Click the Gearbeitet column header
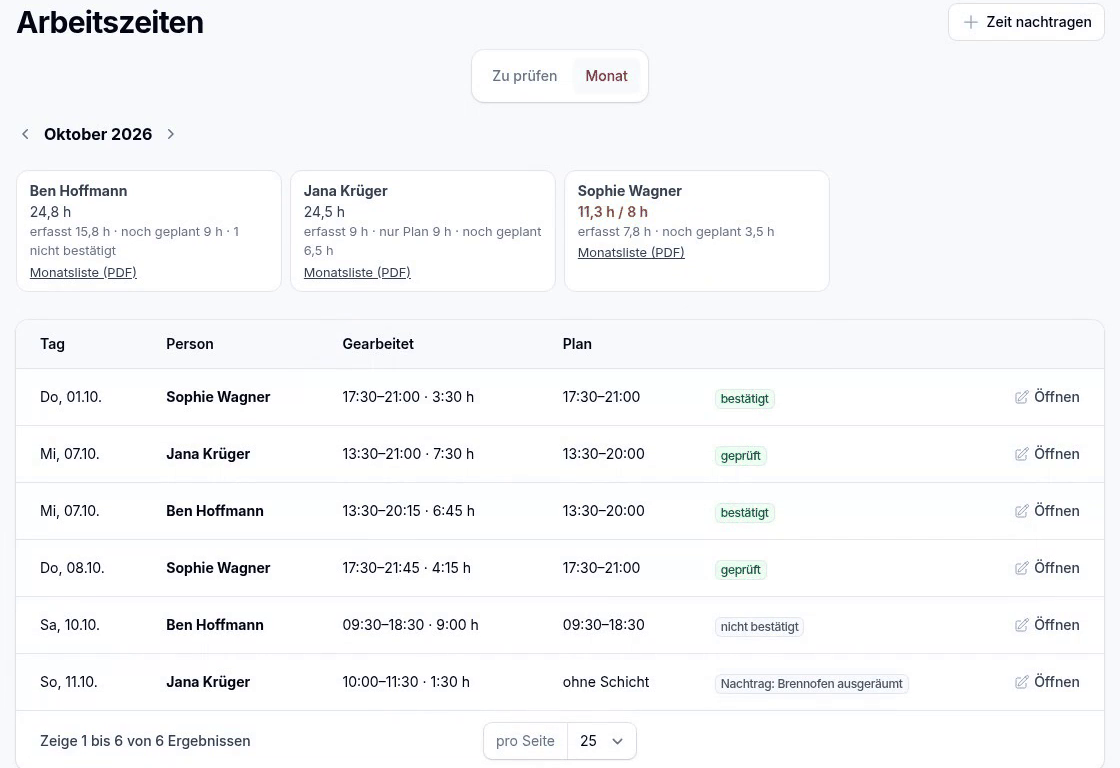Screen dimensions: 1120x768 (378, 344)
